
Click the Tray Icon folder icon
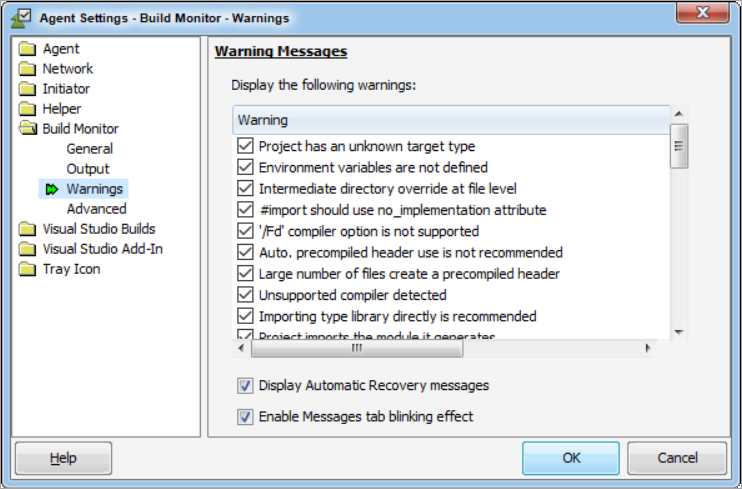27,269
